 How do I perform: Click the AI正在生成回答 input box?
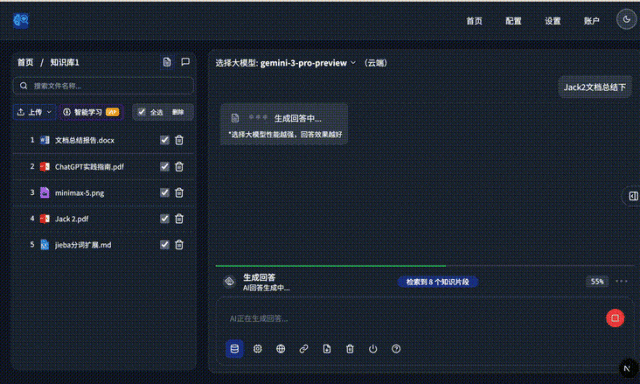(x=412, y=318)
